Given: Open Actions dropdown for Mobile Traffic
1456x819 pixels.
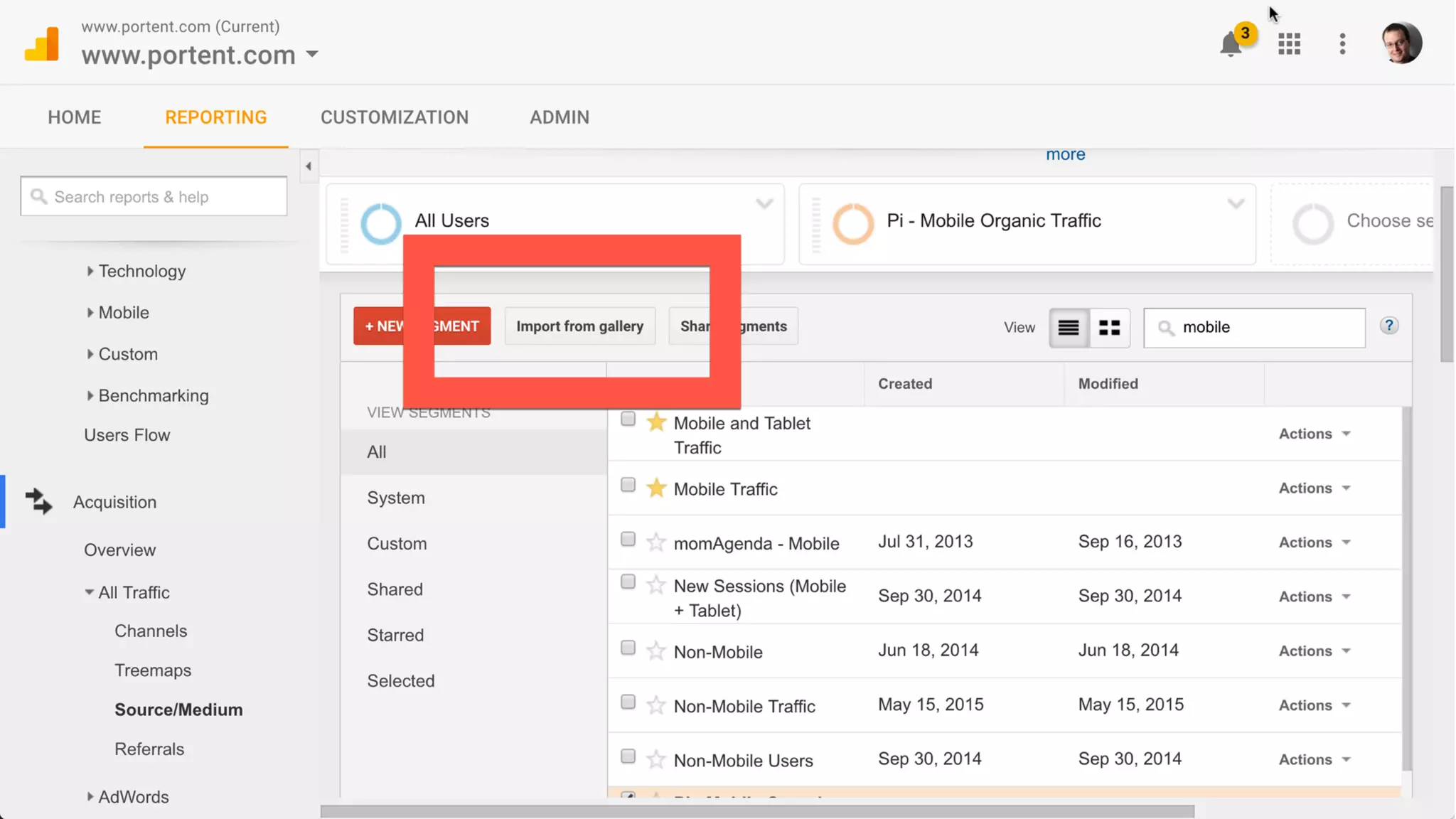Looking at the screenshot, I should click(1315, 488).
